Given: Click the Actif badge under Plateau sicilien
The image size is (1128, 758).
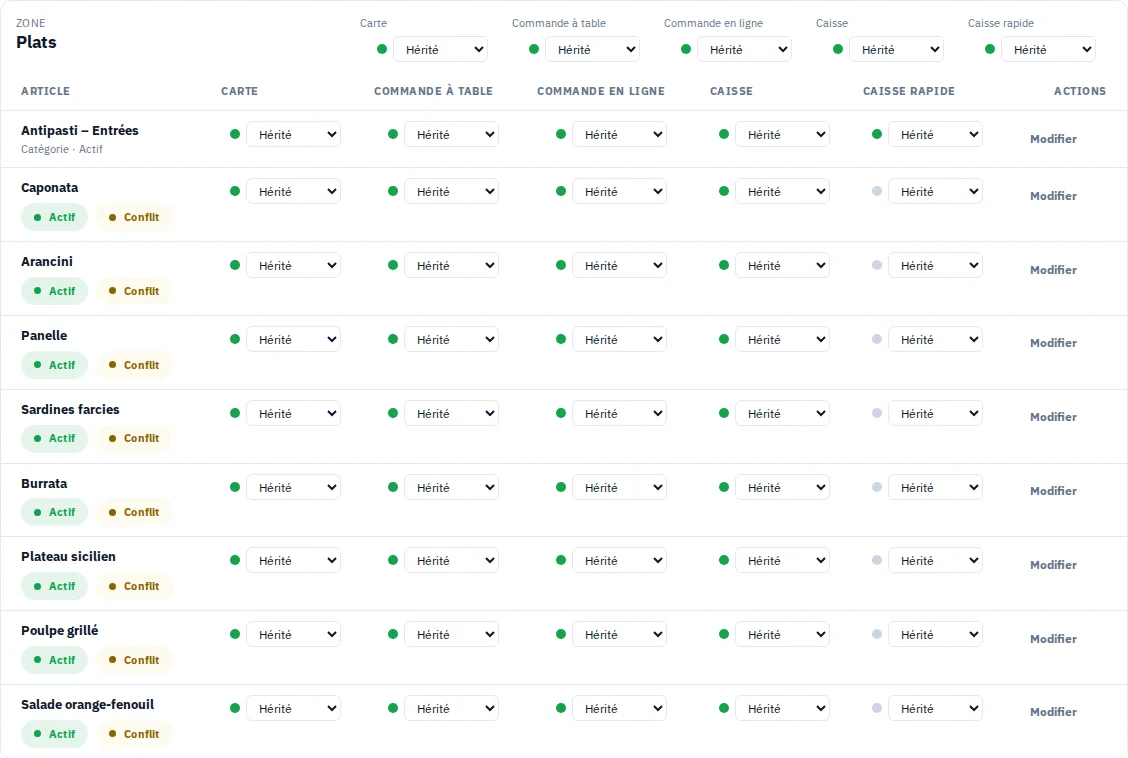Looking at the screenshot, I should [55, 586].
